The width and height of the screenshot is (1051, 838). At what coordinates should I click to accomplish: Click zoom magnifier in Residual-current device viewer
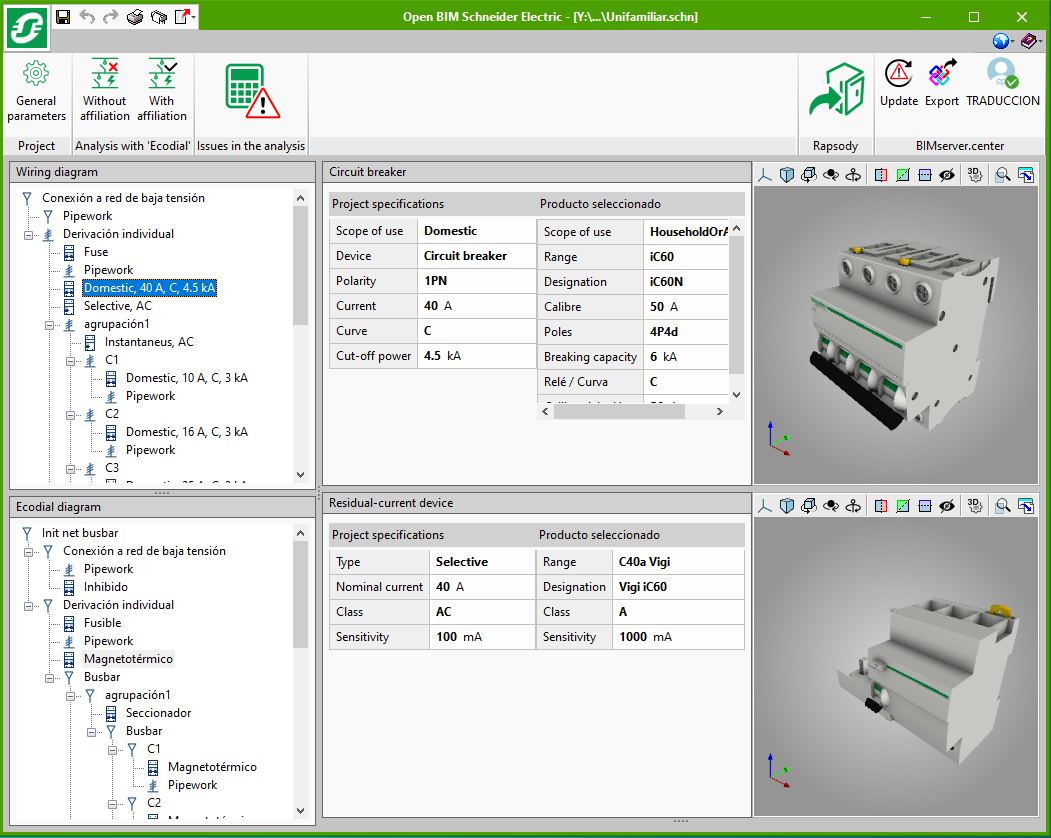[1003, 506]
